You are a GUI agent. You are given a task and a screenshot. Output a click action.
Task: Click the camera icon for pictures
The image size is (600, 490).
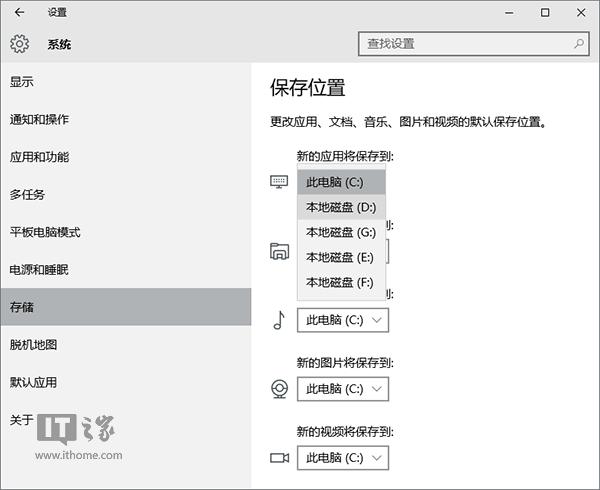(279, 388)
